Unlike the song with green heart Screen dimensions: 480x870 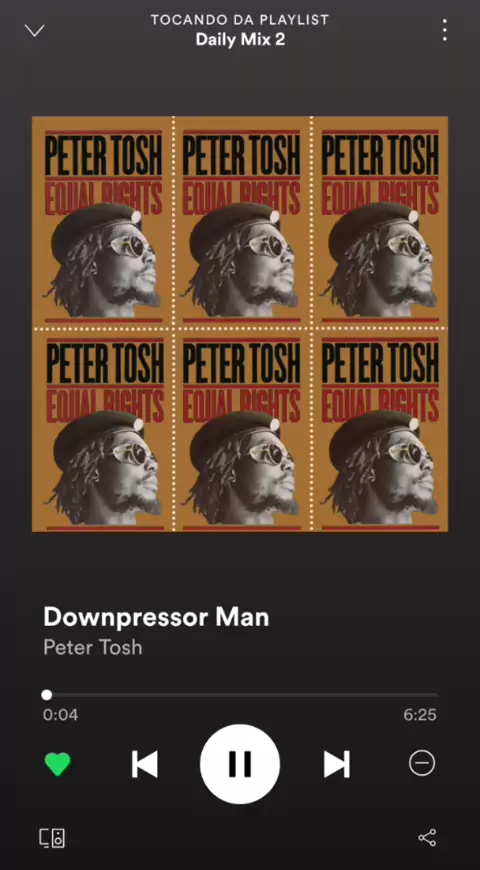[58, 764]
